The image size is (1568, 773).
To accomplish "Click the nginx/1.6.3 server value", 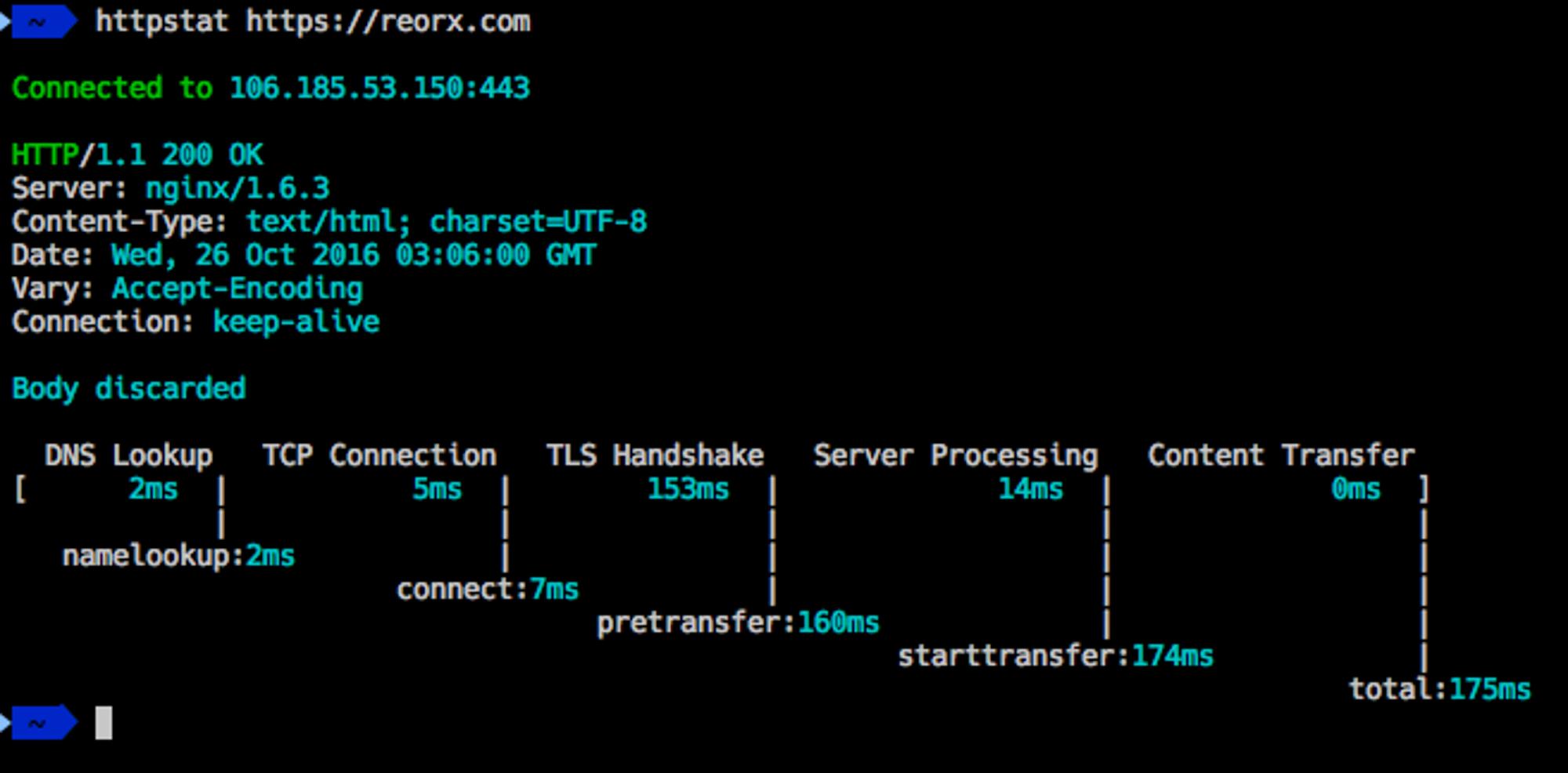I will (x=238, y=188).
